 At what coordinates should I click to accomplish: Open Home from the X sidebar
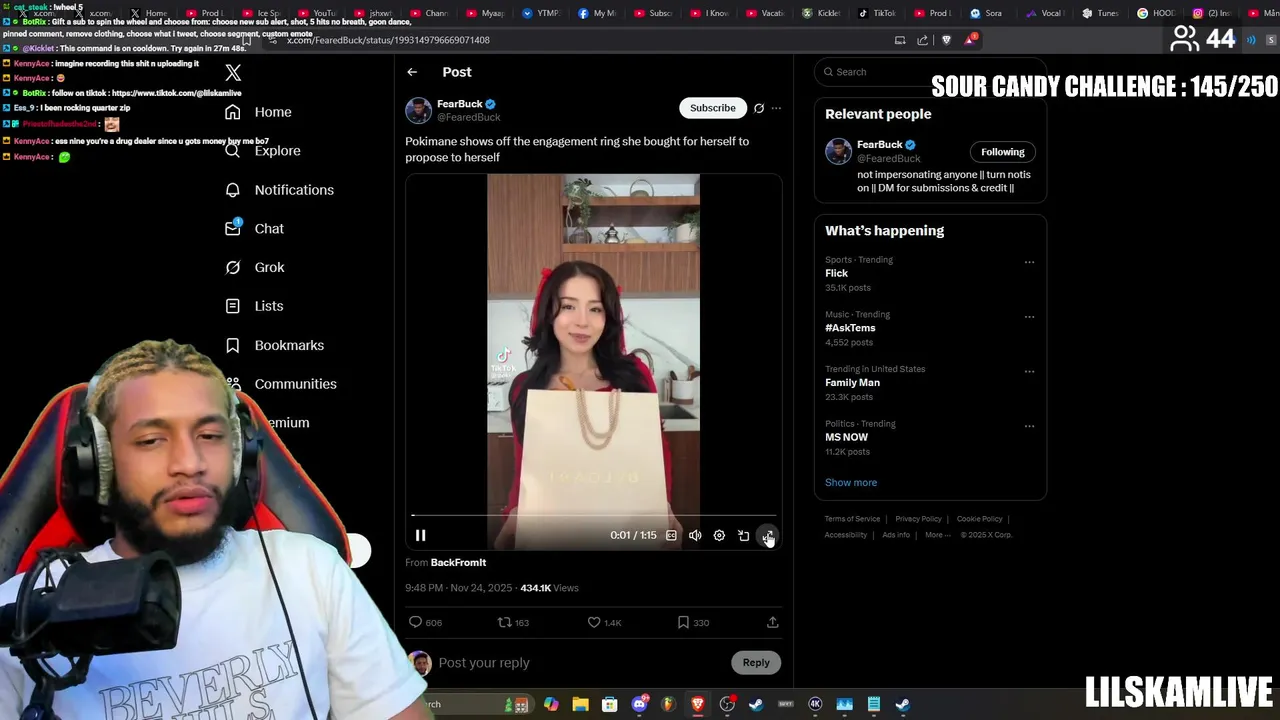[x=259, y=112]
